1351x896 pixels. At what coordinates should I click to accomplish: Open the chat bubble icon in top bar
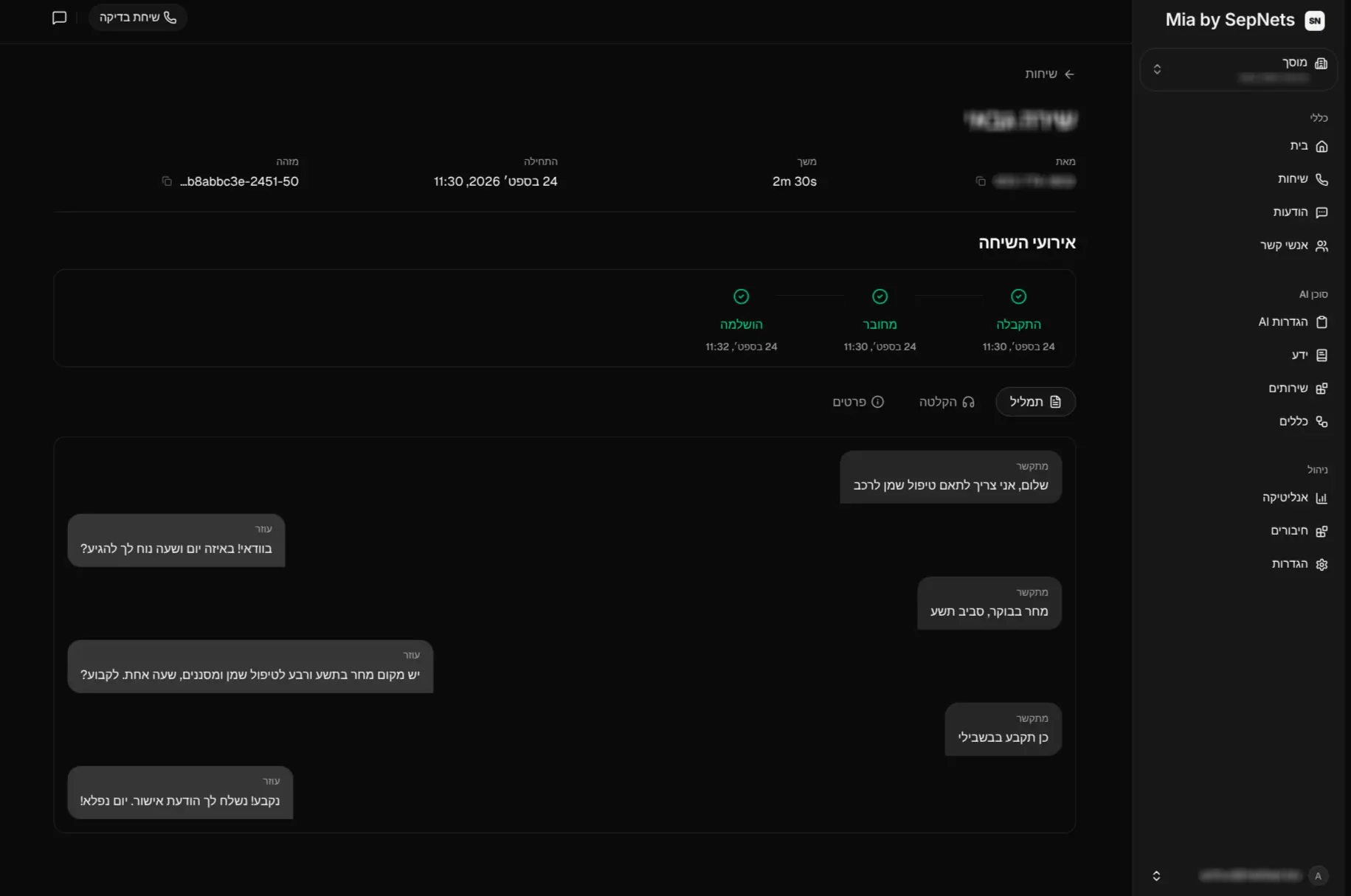60,18
